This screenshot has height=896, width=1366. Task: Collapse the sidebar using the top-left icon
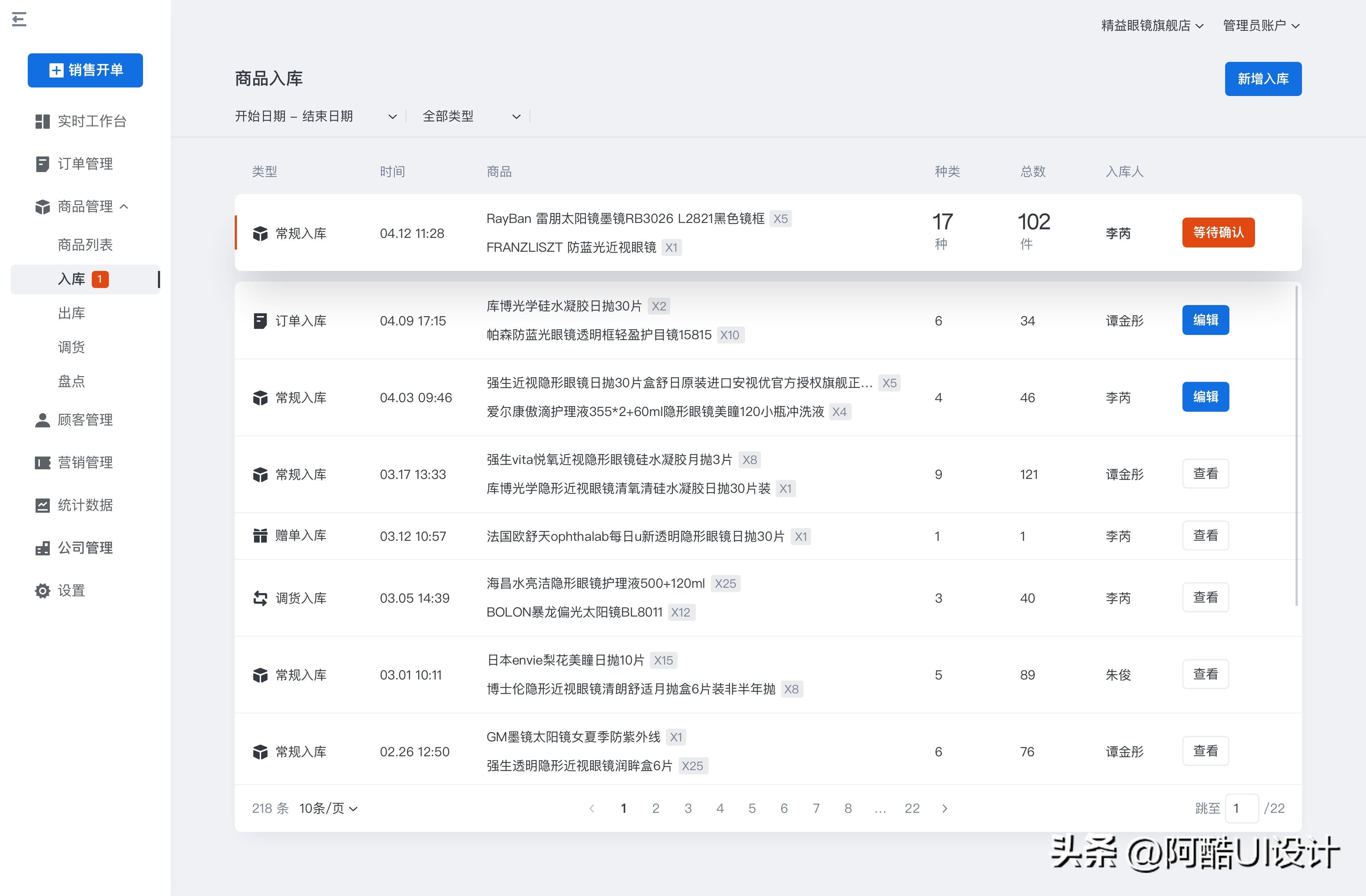pos(19,20)
